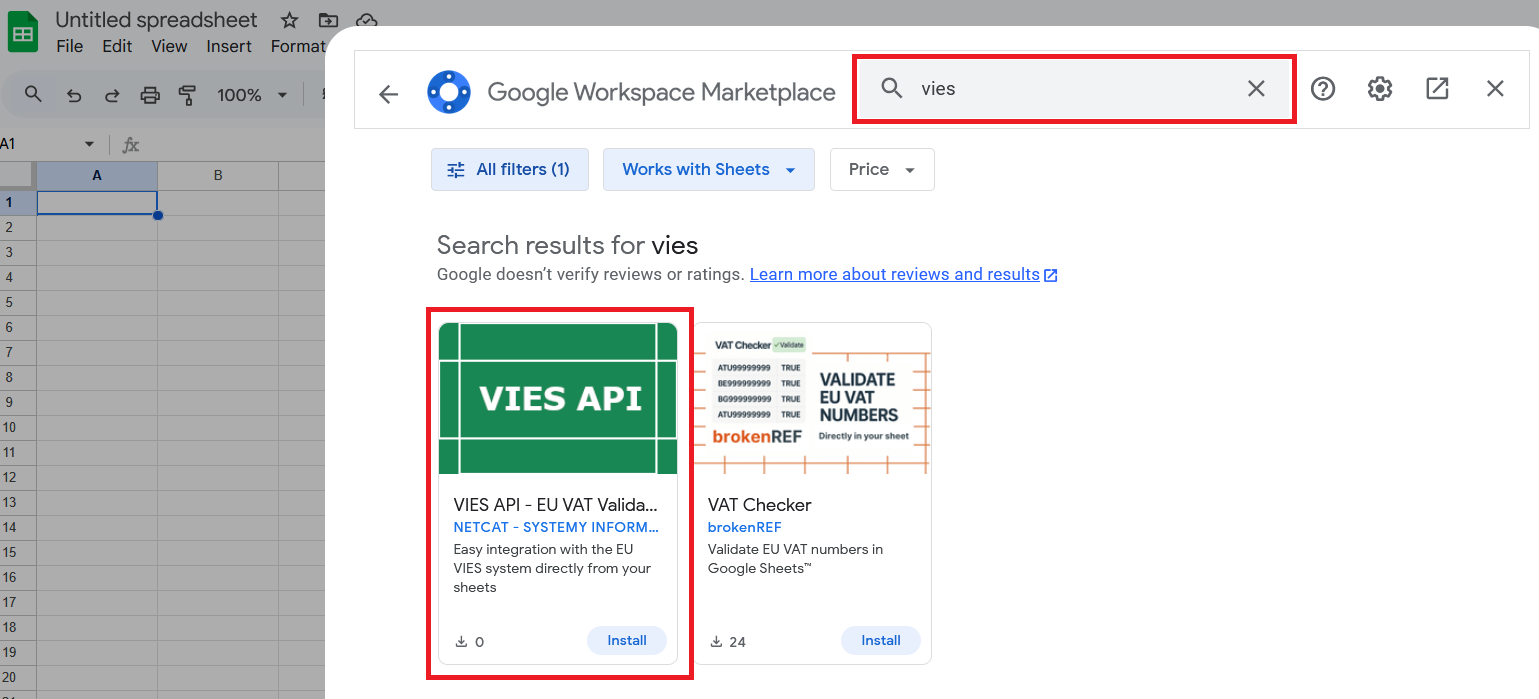This screenshot has height=699, width=1539.
Task: Open Marketplace in new window icon
Action: (x=1437, y=89)
